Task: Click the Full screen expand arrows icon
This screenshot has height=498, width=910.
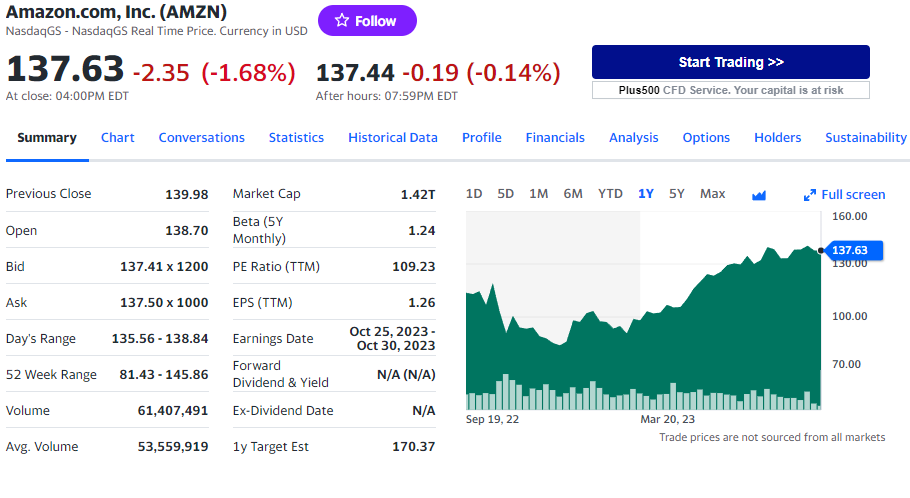Action: click(x=810, y=196)
